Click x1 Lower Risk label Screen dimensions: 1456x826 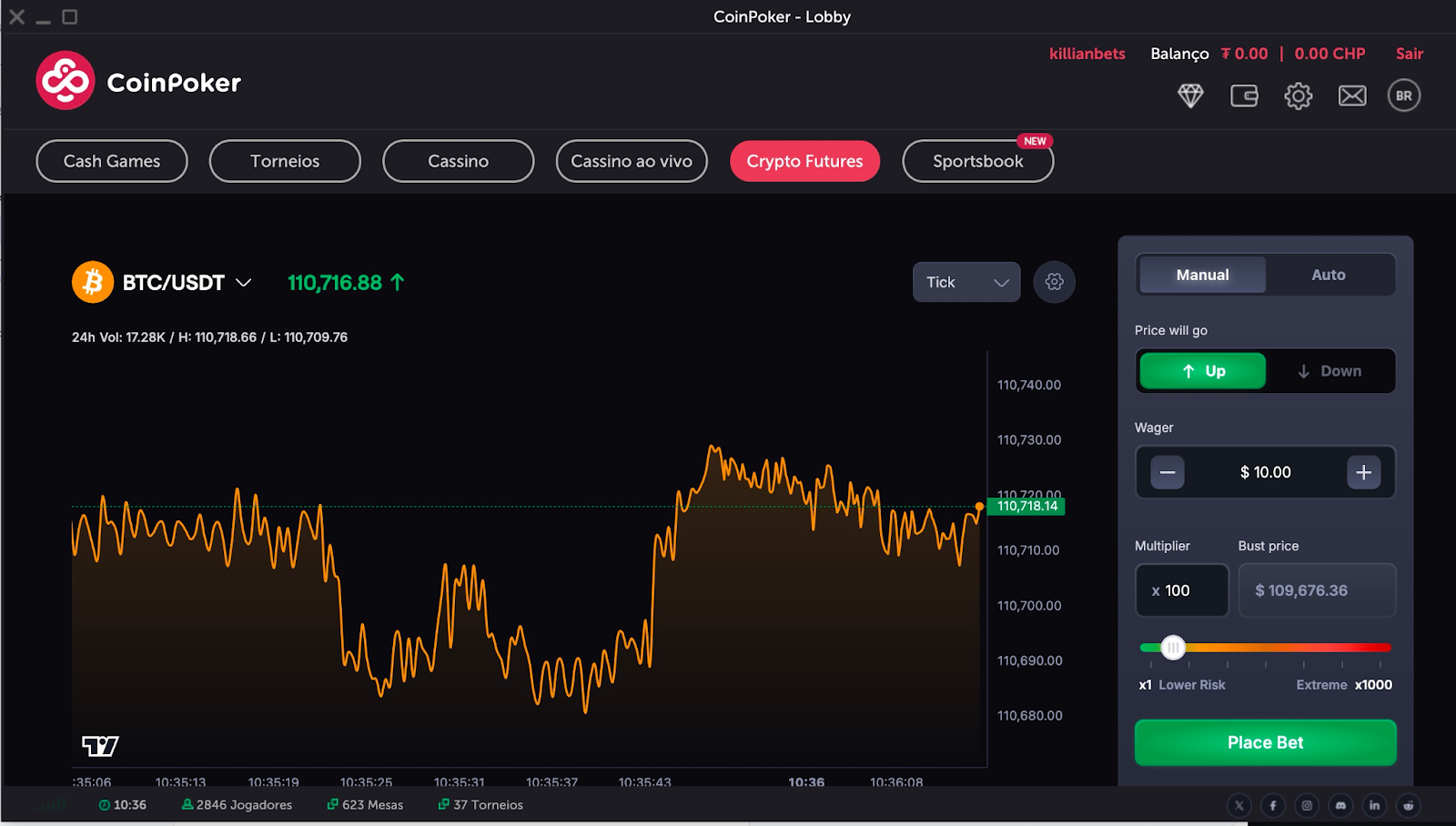(x=1182, y=685)
